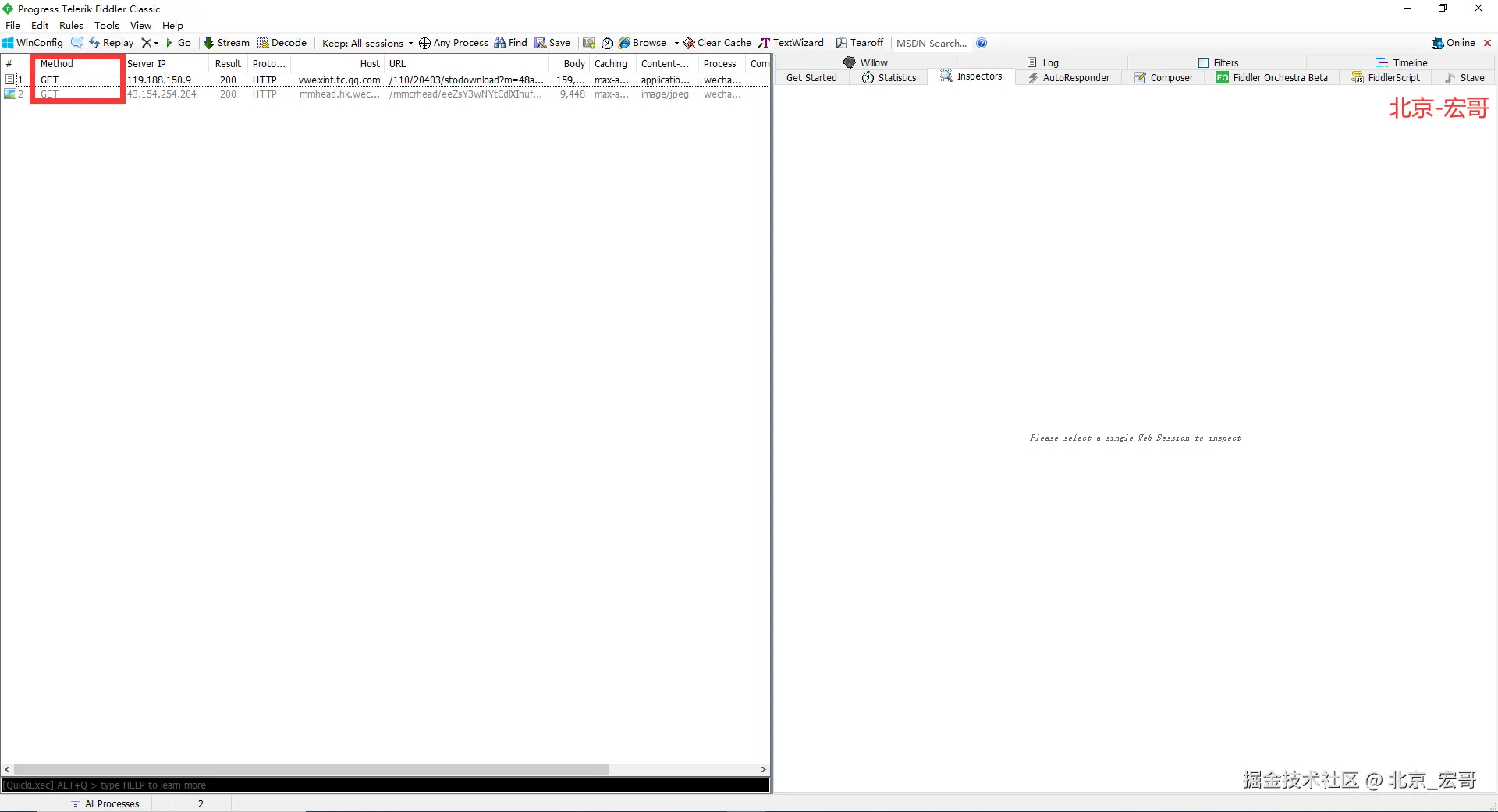Toggle Decode mode in toolbar

pyautogui.click(x=282, y=43)
